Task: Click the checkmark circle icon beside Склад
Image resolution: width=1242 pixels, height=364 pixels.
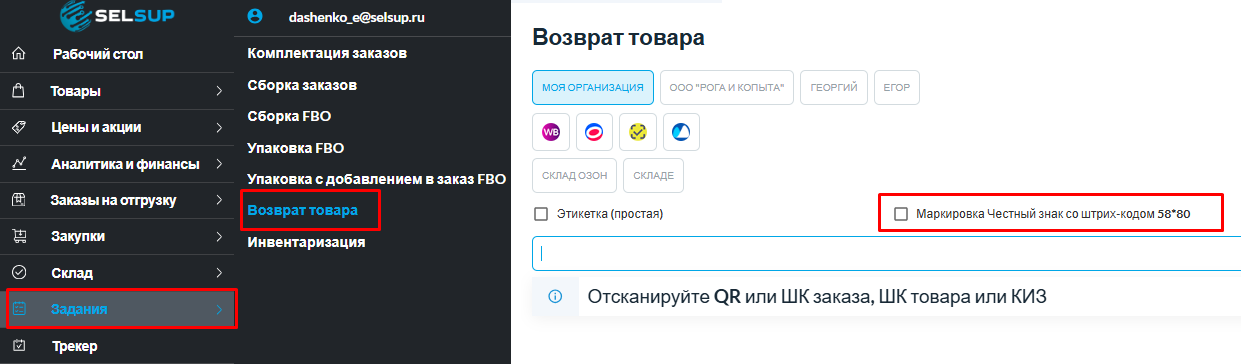Action: click(18, 272)
